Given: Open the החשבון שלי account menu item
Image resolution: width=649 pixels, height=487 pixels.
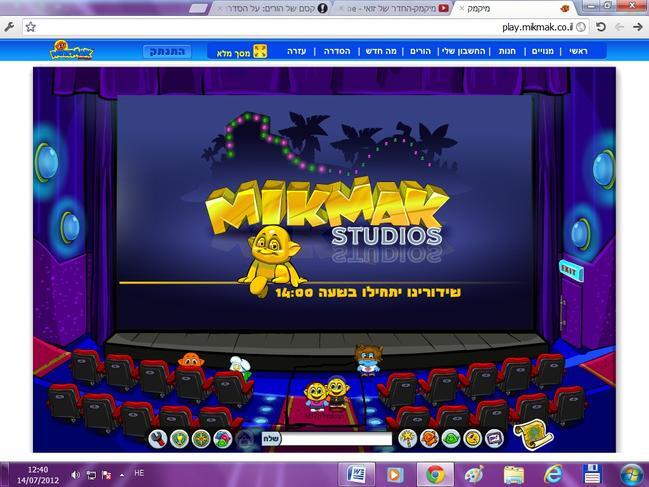Looking at the screenshot, I should 464,51.
